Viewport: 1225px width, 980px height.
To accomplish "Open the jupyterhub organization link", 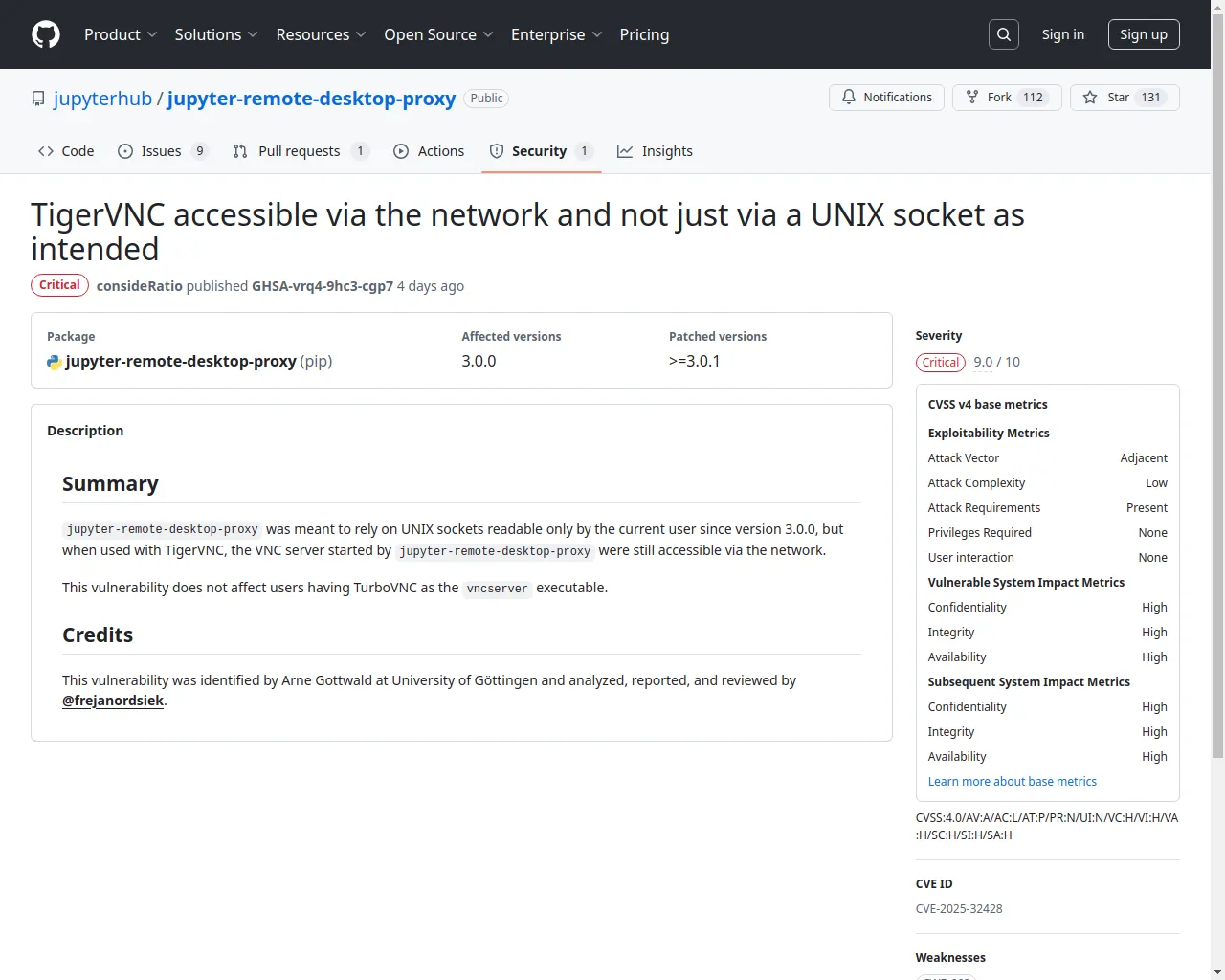I will point(102,99).
